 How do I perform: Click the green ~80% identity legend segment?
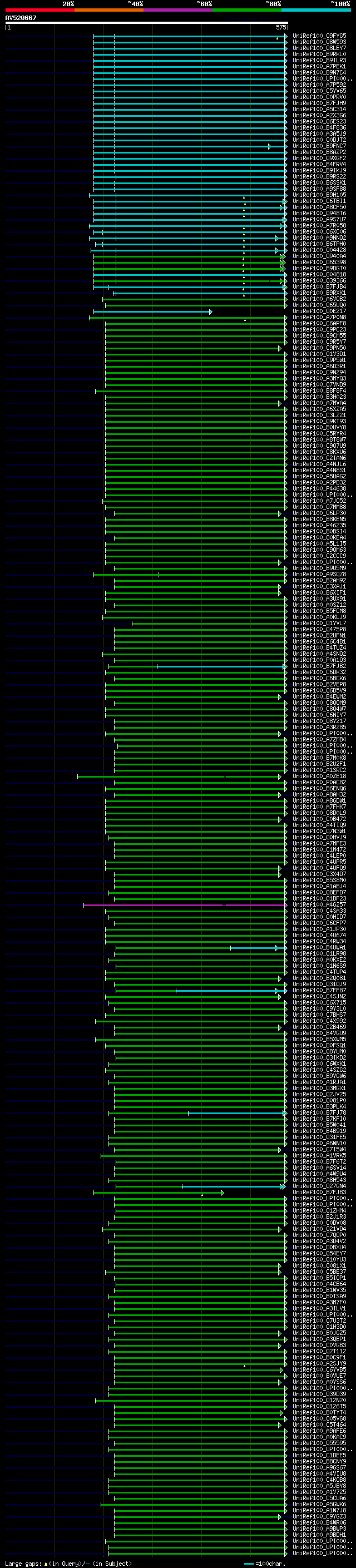(x=247, y=10)
